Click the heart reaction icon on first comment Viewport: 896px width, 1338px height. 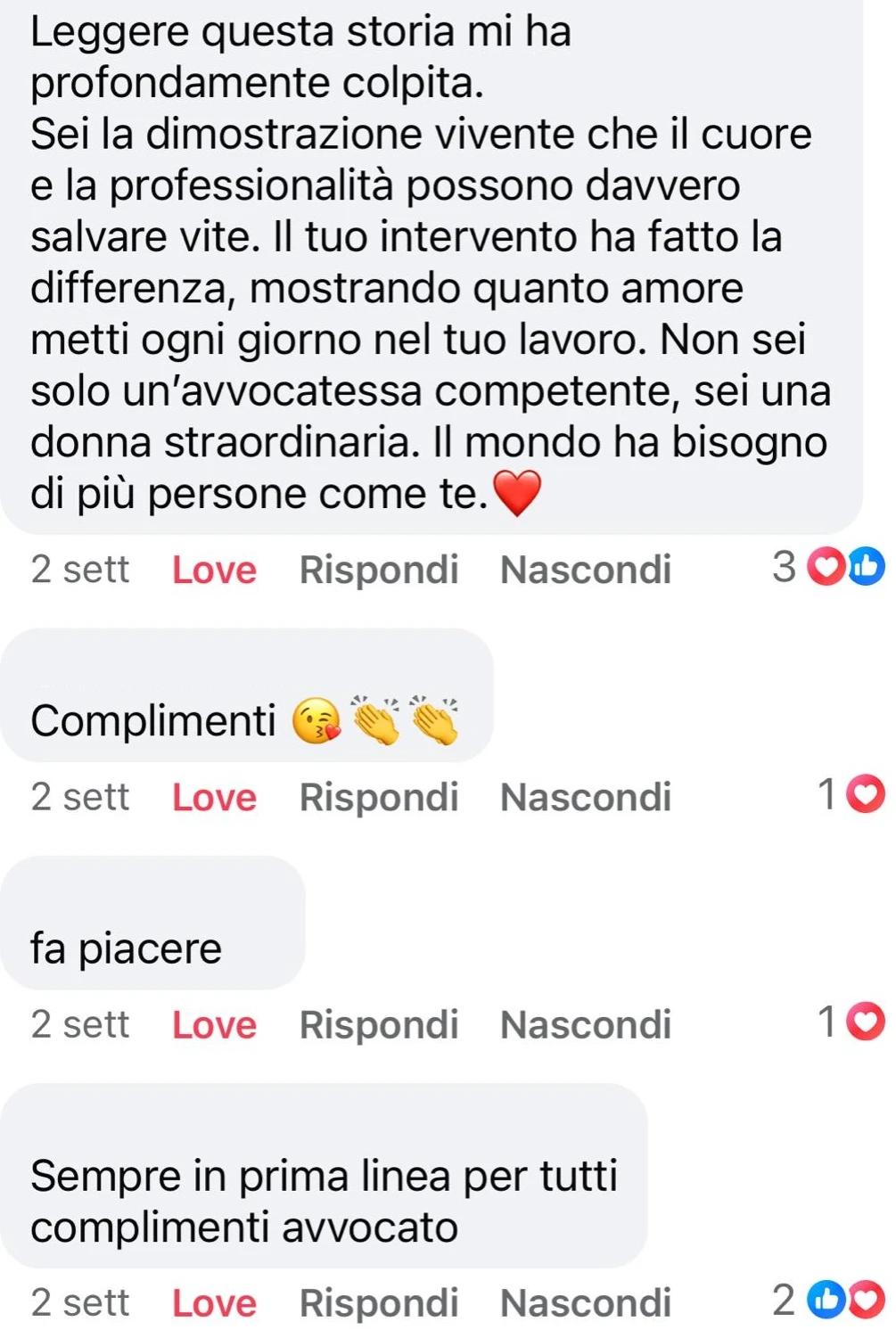[826, 568]
